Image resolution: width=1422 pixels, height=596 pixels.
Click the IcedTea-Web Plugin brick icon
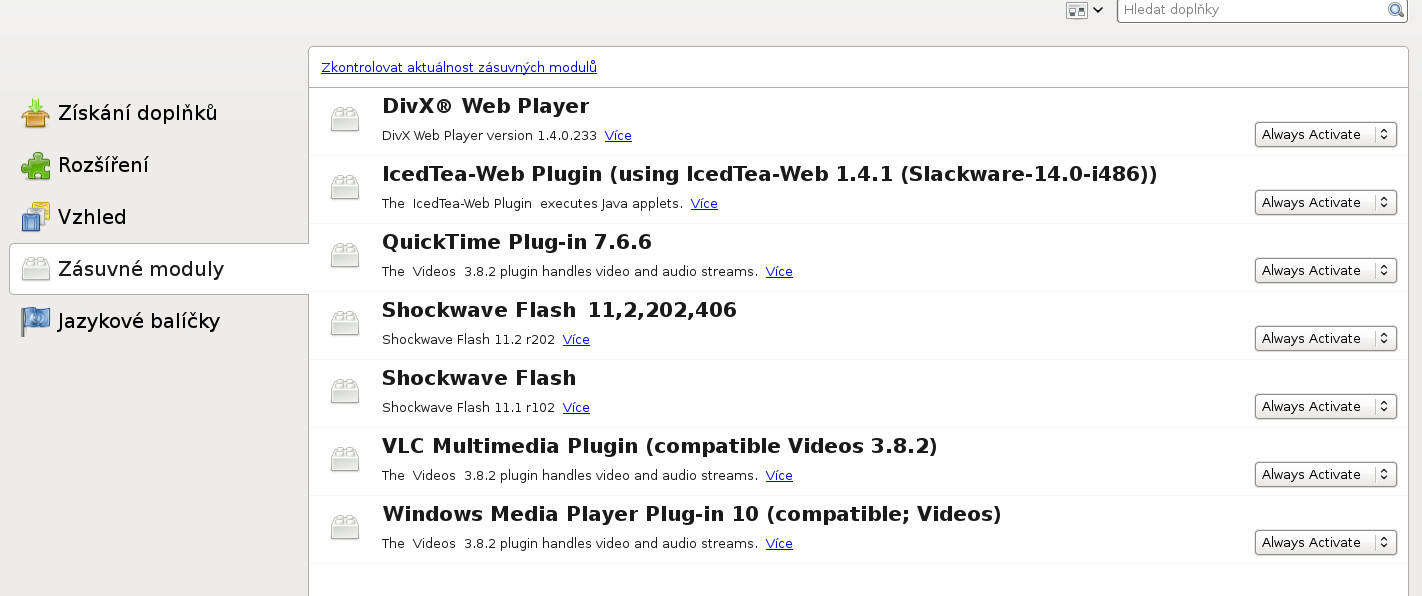click(345, 188)
